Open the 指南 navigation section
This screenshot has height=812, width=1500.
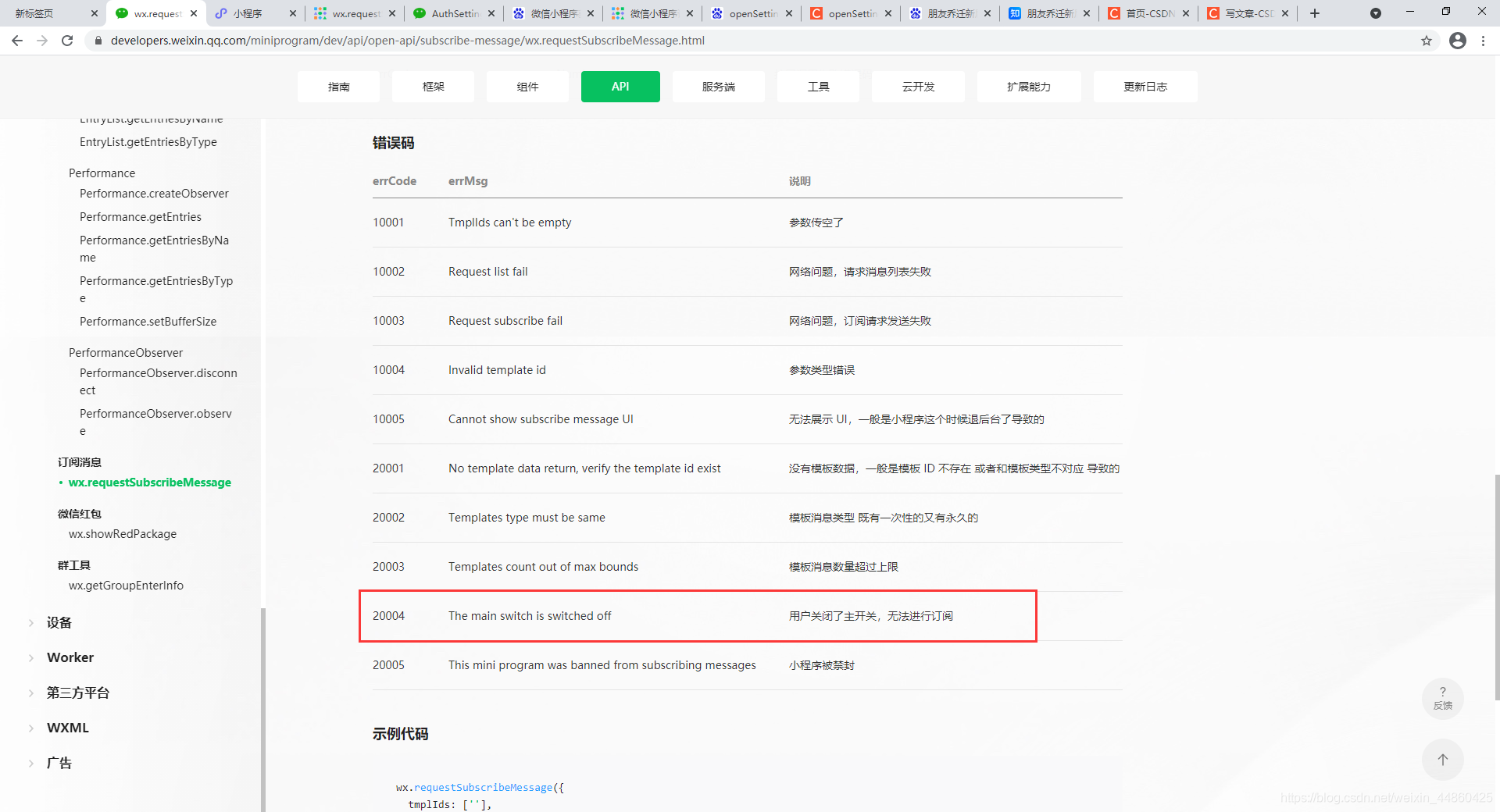[x=338, y=87]
